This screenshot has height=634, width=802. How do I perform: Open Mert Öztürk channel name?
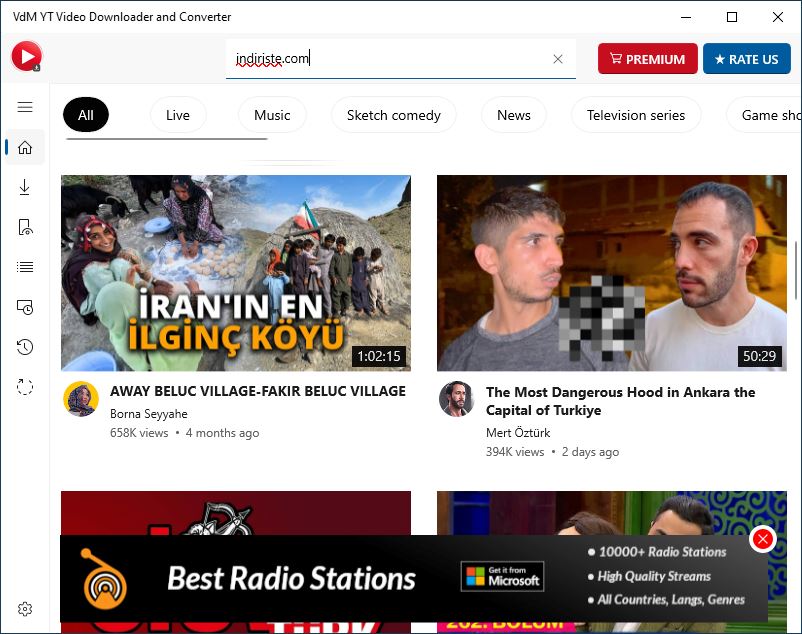pyautogui.click(x=518, y=433)
